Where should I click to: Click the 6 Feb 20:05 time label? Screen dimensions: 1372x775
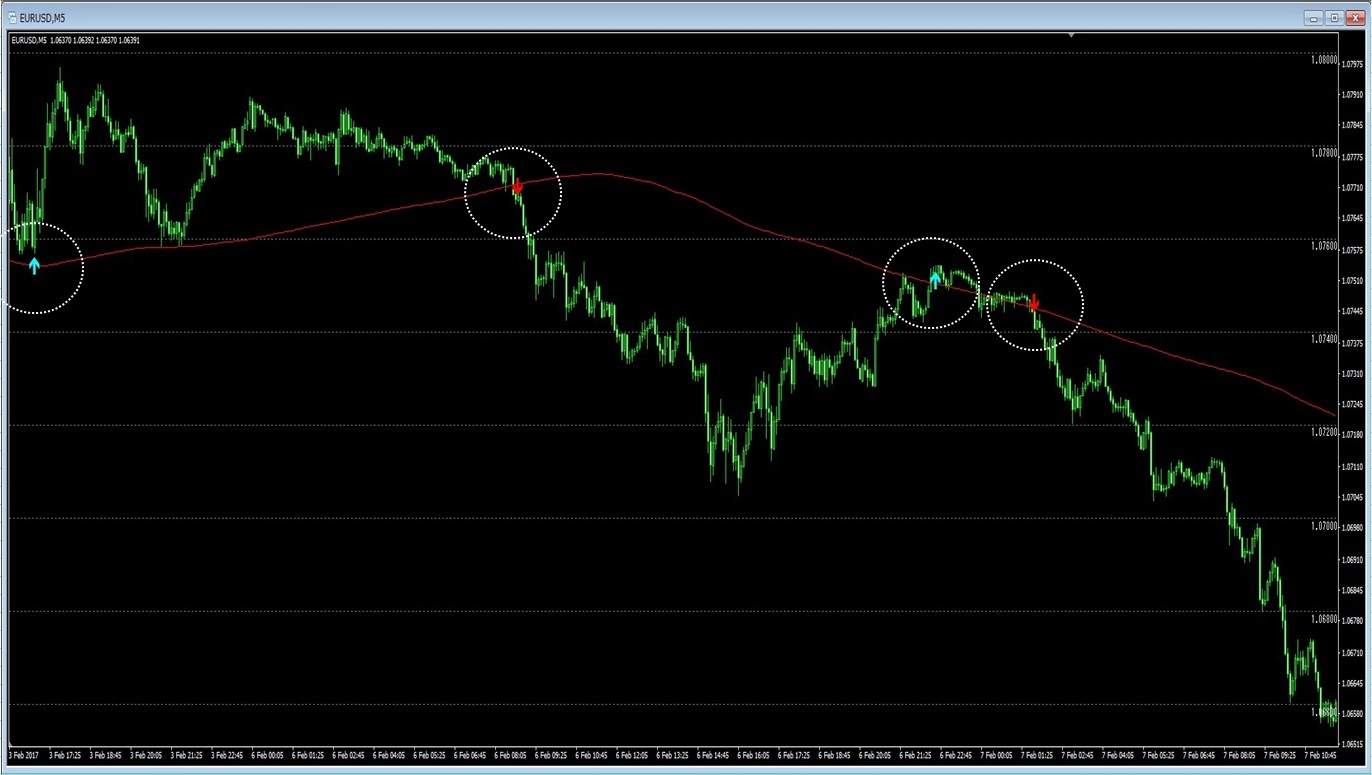pos(876,756)
